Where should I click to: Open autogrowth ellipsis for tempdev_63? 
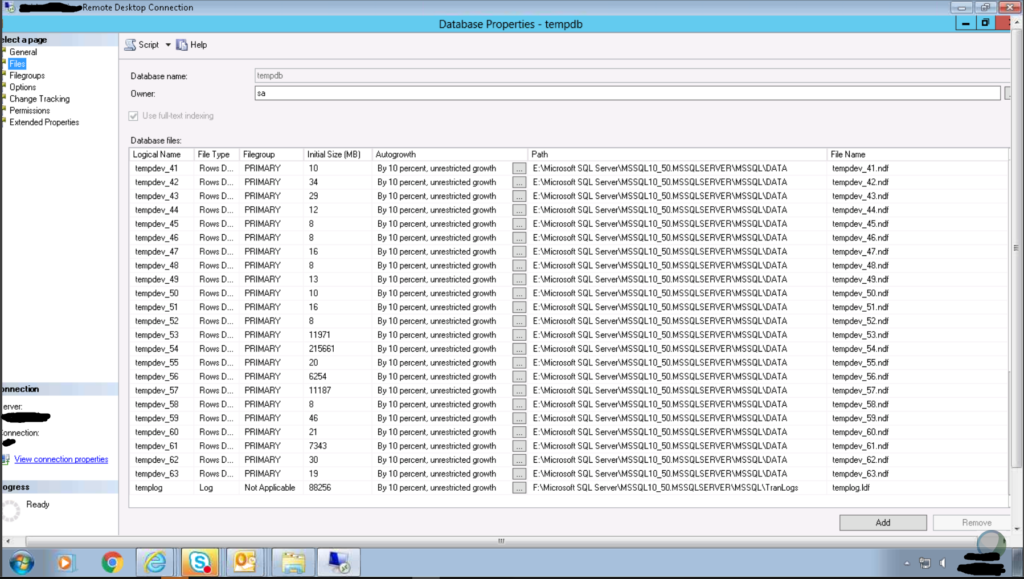pos(519,474)
